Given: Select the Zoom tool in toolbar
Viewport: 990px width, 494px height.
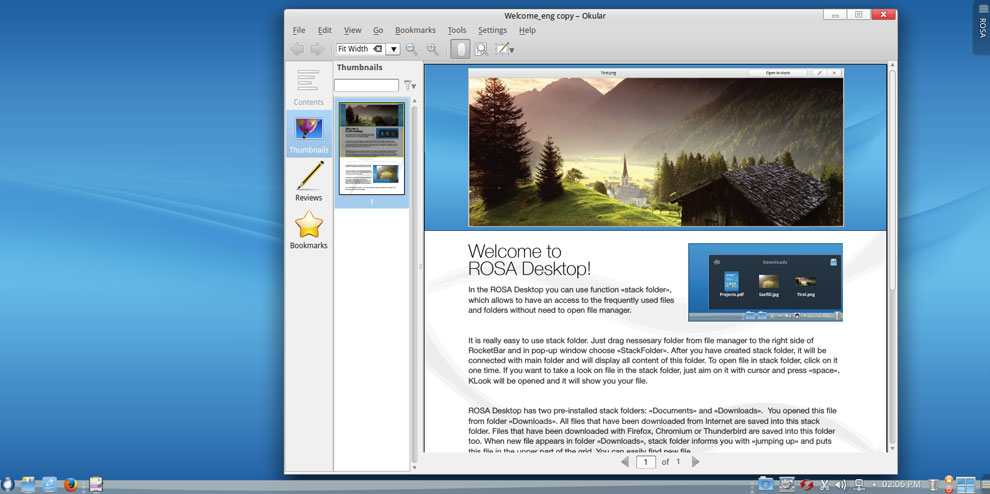Looking at the screenshot, I should [x=481, y=49].
